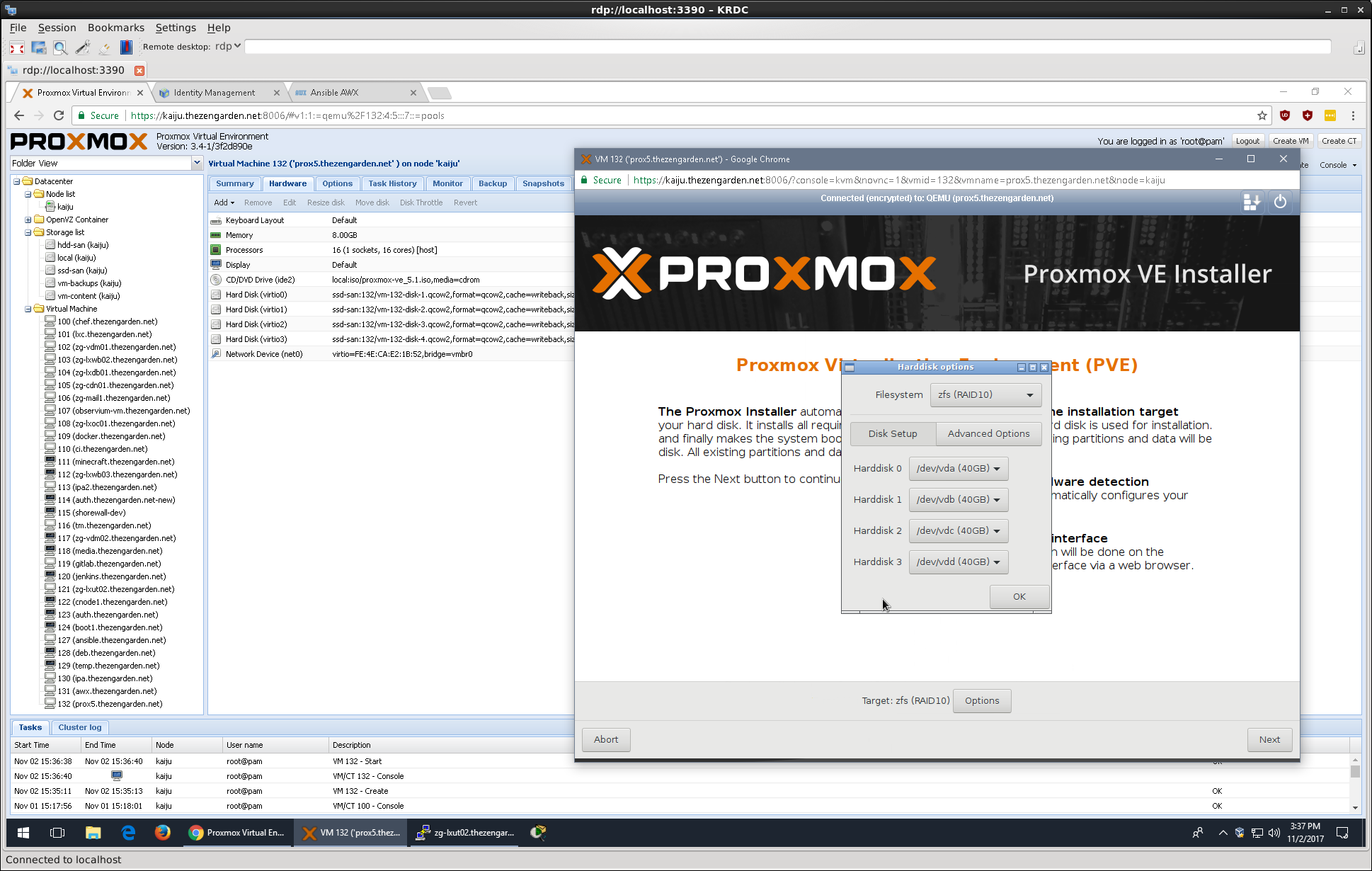The height and width of the screenshot is (871, 1372).
Task: Click Proxmox Logout button
Action: coord(1247,141)
